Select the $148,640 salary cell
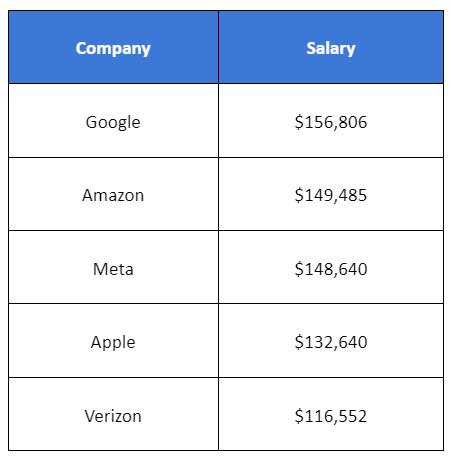This screenshot has width=451, height=457. click(x=331, y=267)
